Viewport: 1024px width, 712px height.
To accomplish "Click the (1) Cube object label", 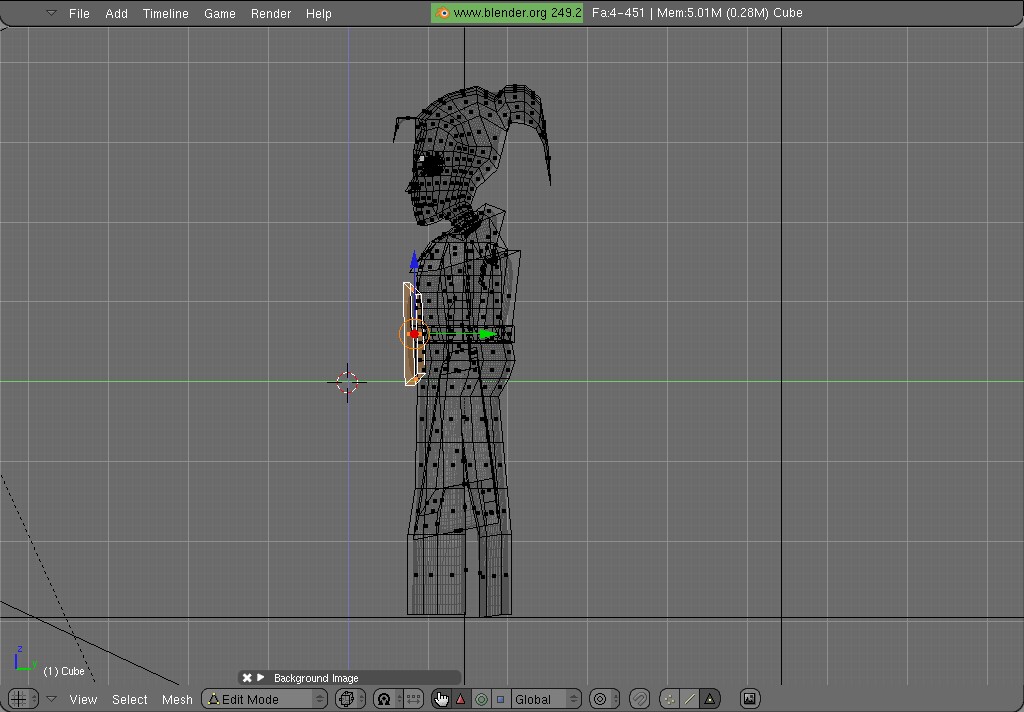I will [64, 671].
